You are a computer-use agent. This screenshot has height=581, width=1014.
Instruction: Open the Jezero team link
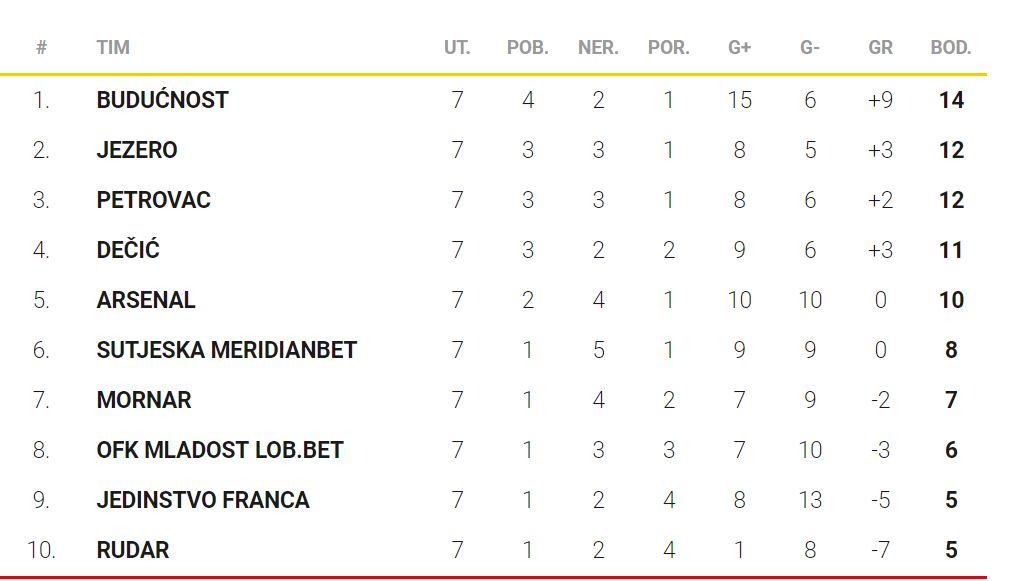coord(137,150)
